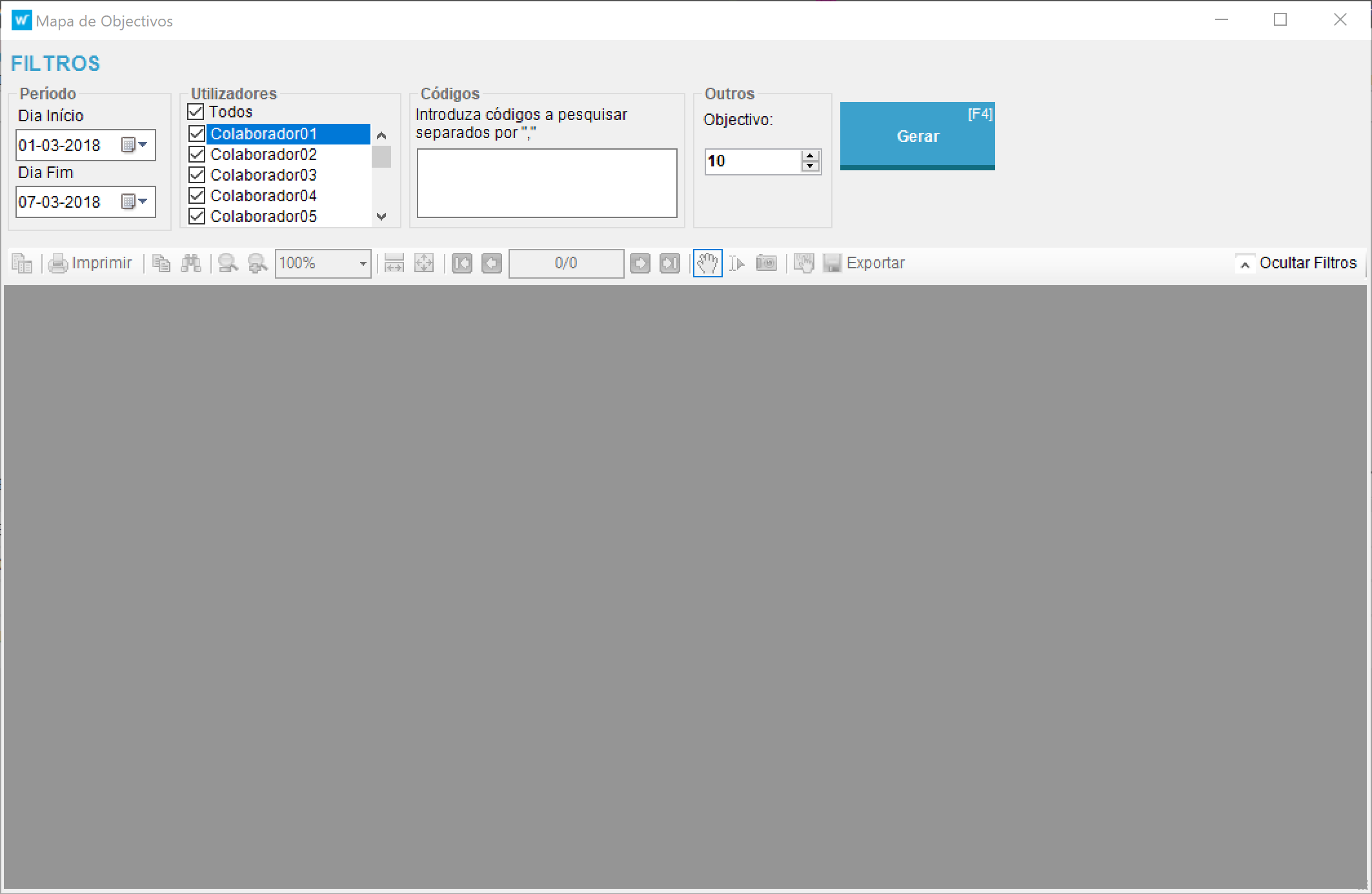The image size is (1372, 894).
Task: Go to last page of report
Action: pyautogui.click(x=670, y=263)
